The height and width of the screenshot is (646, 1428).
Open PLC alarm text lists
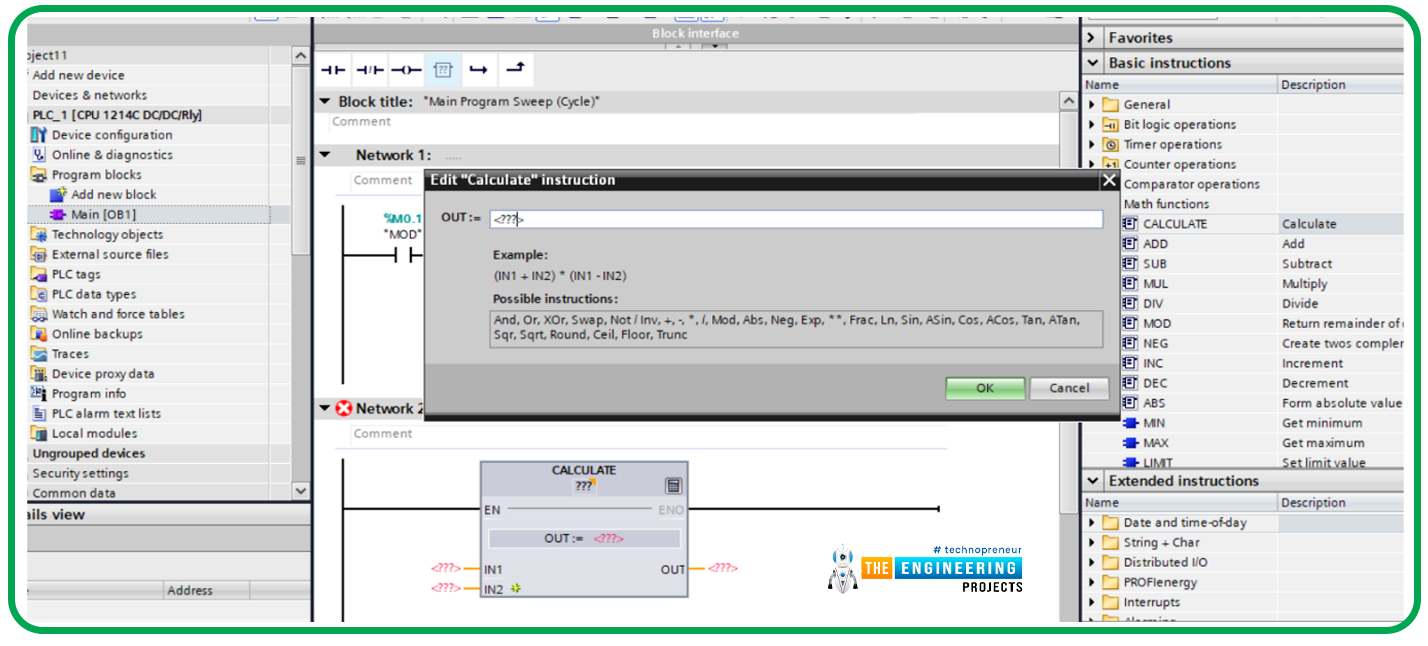106,414
